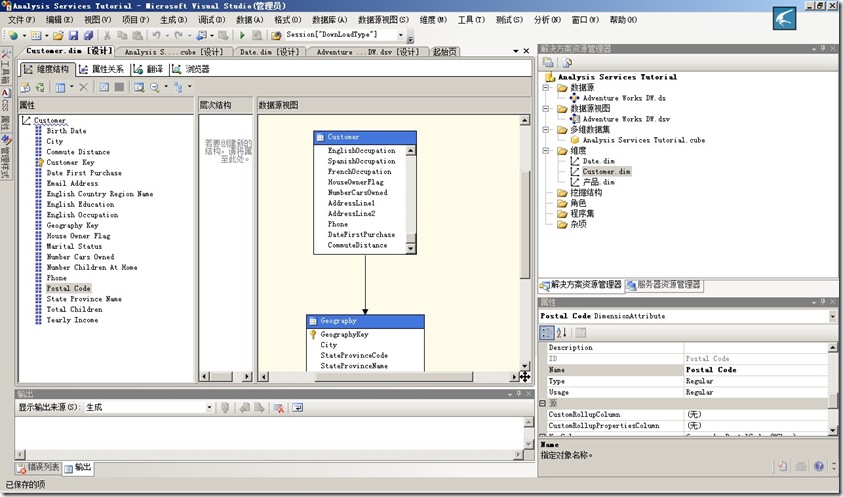Switch to the 错误列表 tab

38,467
